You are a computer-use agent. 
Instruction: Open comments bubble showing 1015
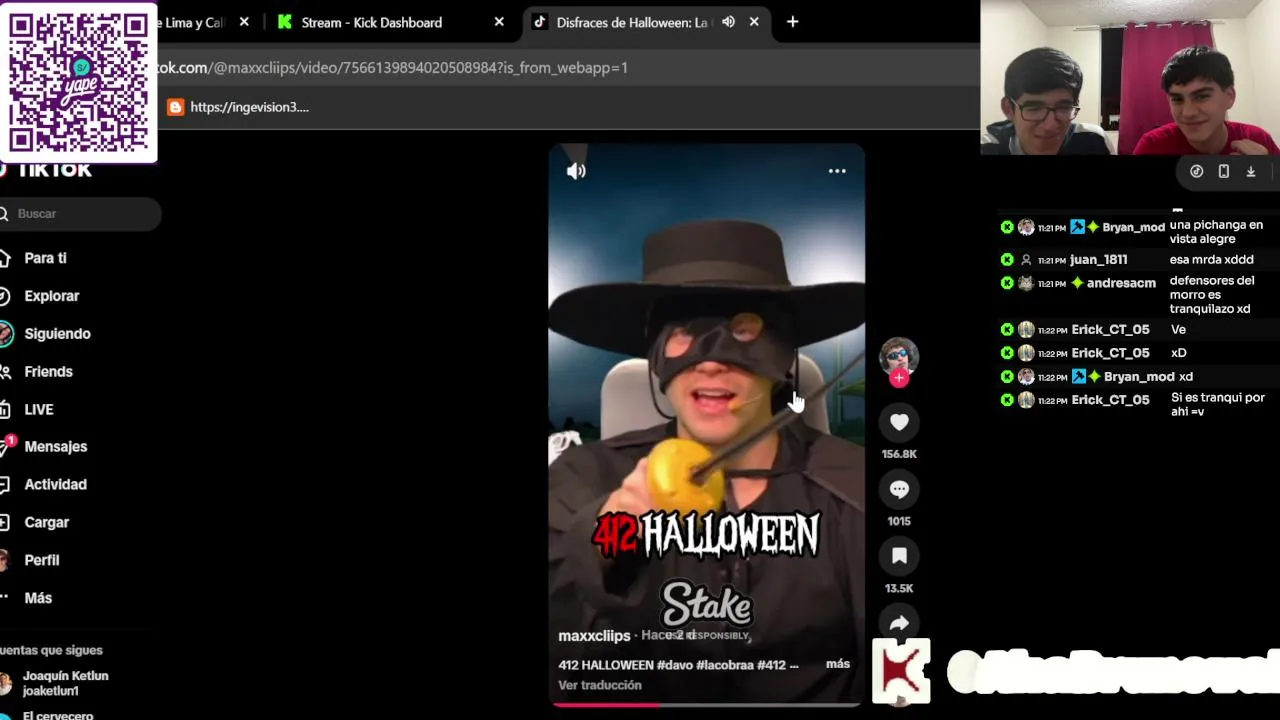pyautogui.click(x=899, y=489)
